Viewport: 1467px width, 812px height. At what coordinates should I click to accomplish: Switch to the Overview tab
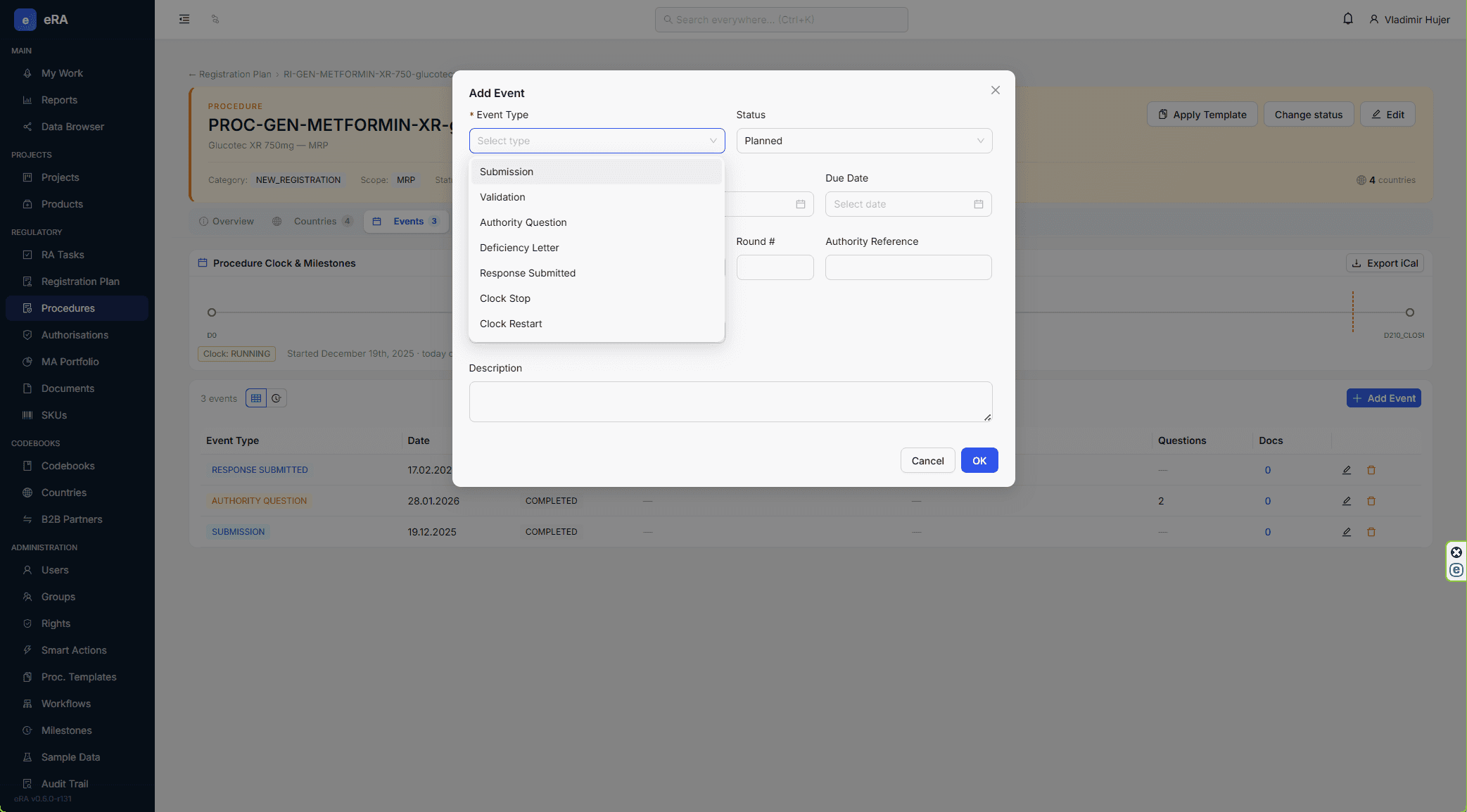(226, 221)
